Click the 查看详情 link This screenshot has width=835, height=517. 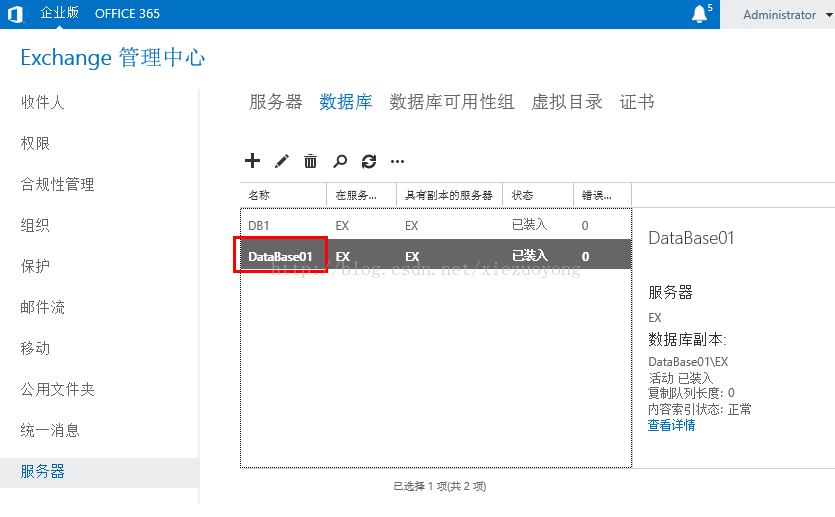click(x=672, y=425)
